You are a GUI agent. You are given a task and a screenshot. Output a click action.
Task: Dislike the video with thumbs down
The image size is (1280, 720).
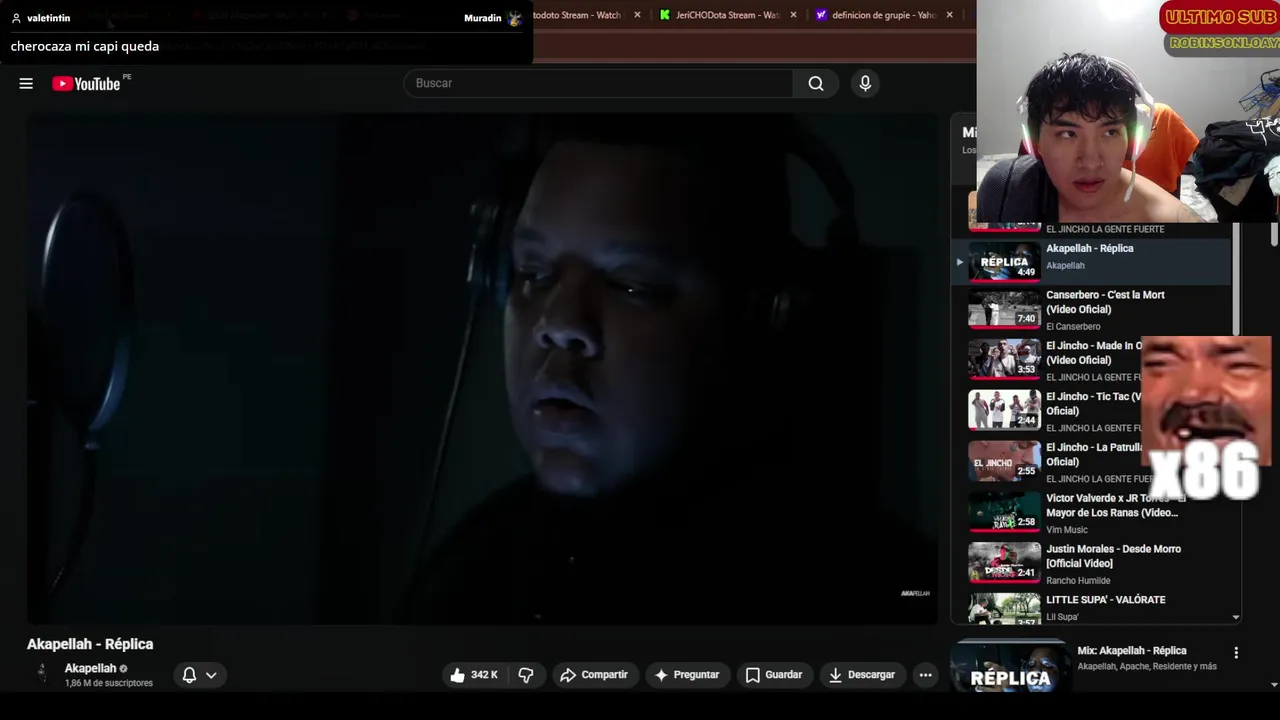(526, 675)
